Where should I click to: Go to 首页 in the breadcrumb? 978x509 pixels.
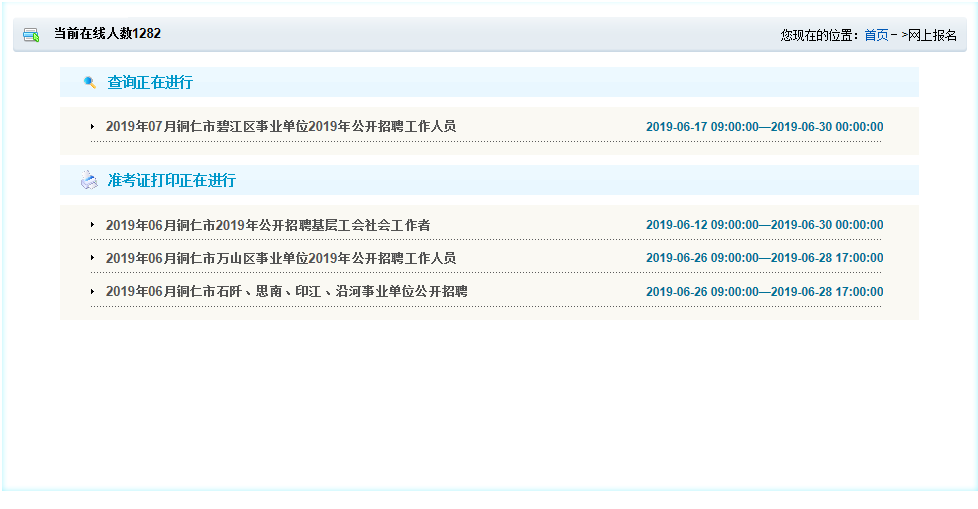(875, 35)
